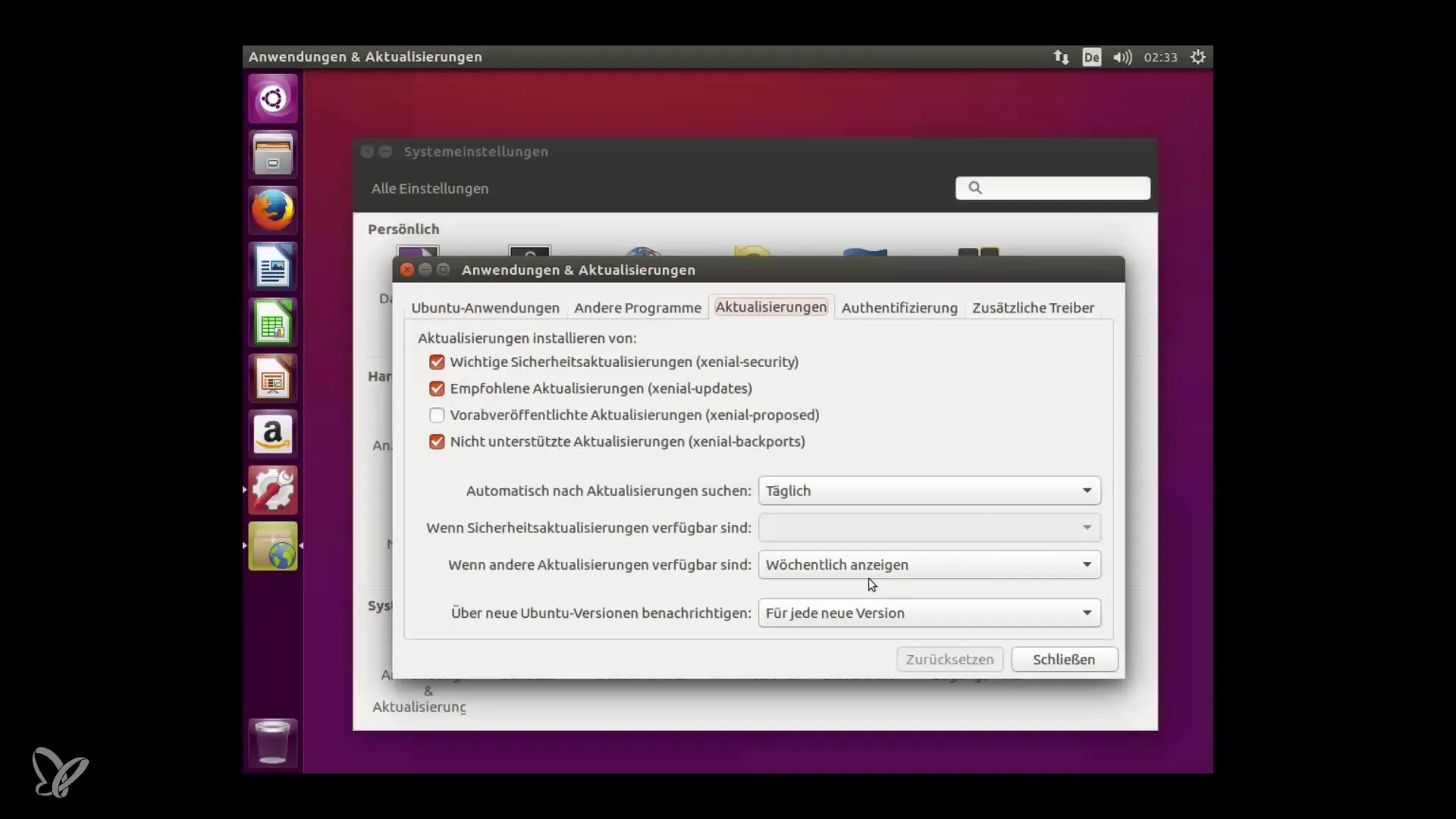The width and height of the screenshot is (1456, 819).
Task: Open the Files manager icon
Action: click(273, 155)
